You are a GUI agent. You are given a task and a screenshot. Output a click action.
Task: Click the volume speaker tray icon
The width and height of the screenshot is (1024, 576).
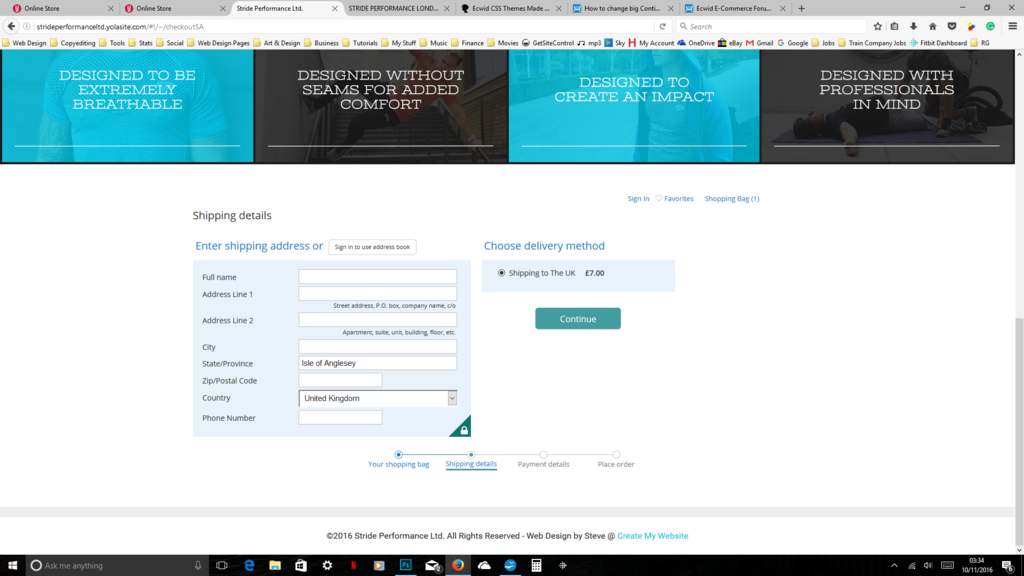[x=928, y=566]
